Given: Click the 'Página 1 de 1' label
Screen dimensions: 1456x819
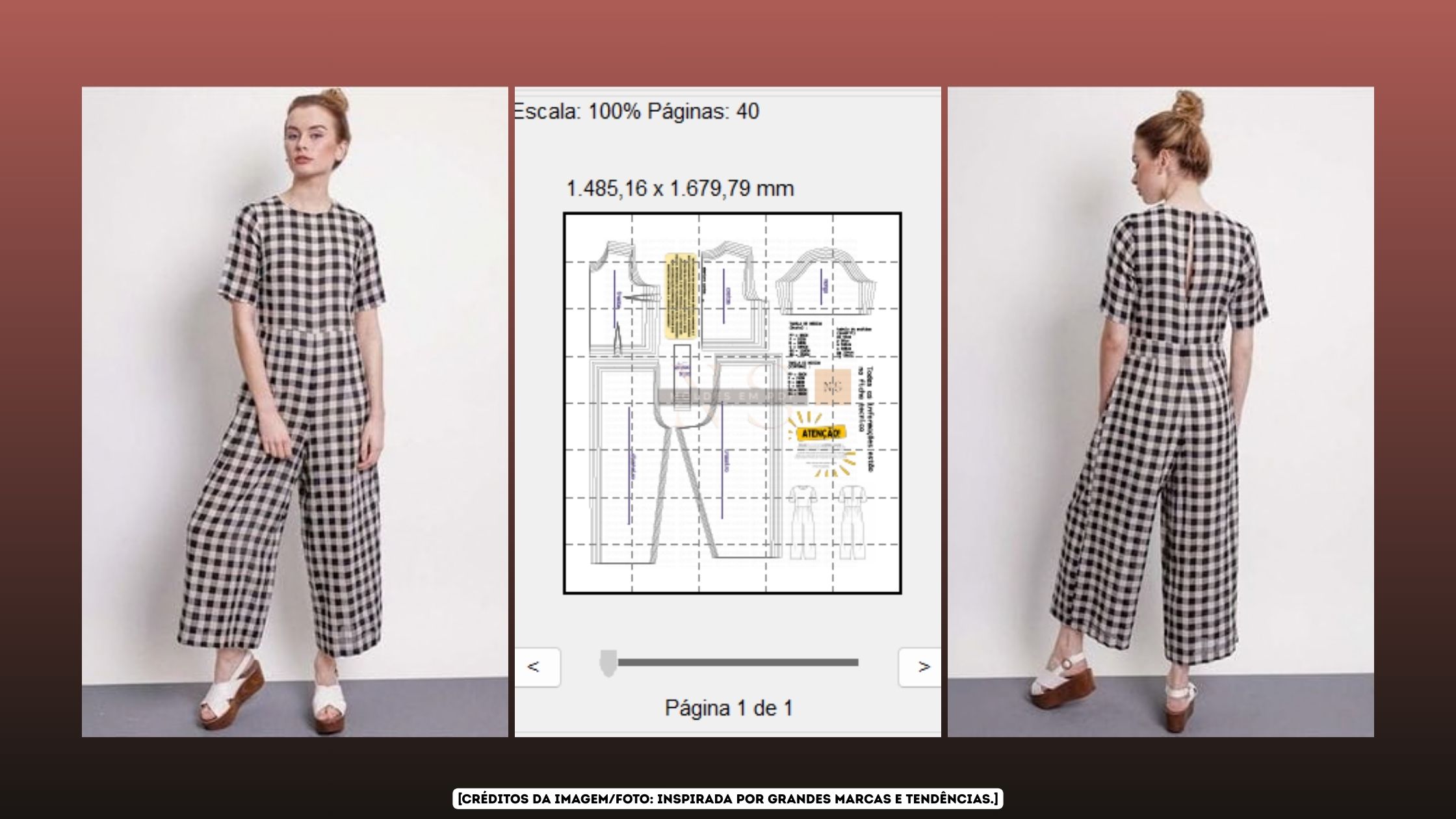Looking at the screenshot, I should point(729,708).
